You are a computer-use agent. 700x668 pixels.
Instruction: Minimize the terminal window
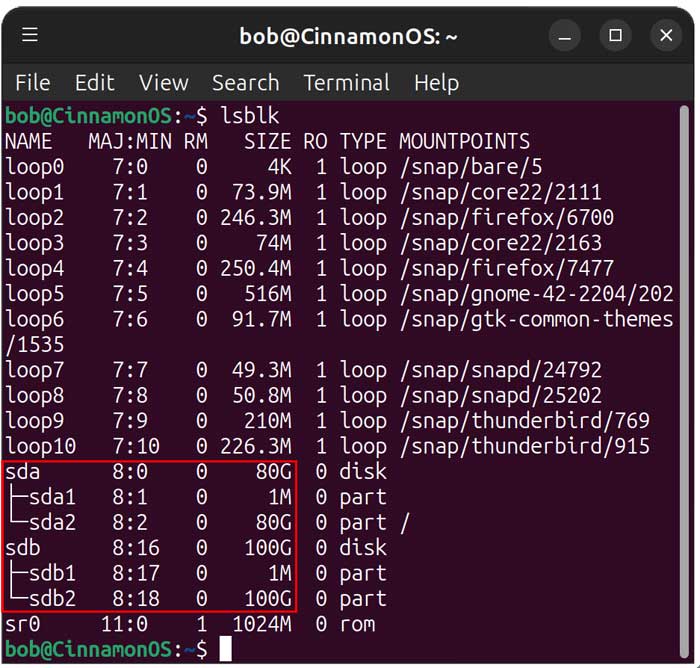click(x=564, y=35)
